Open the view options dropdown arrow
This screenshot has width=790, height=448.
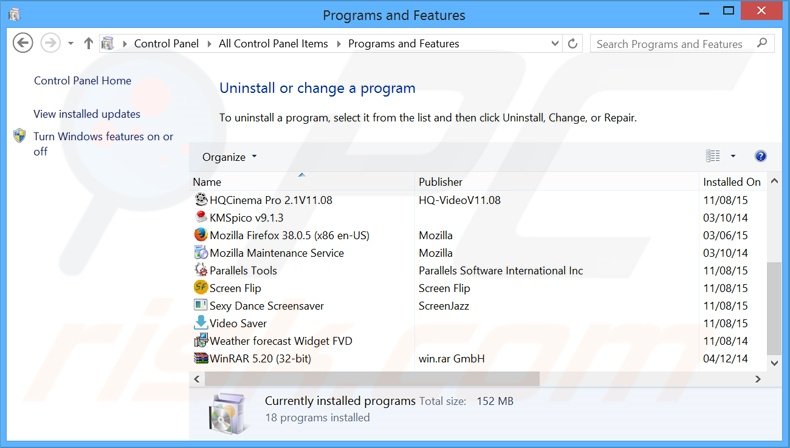(733, 156)
